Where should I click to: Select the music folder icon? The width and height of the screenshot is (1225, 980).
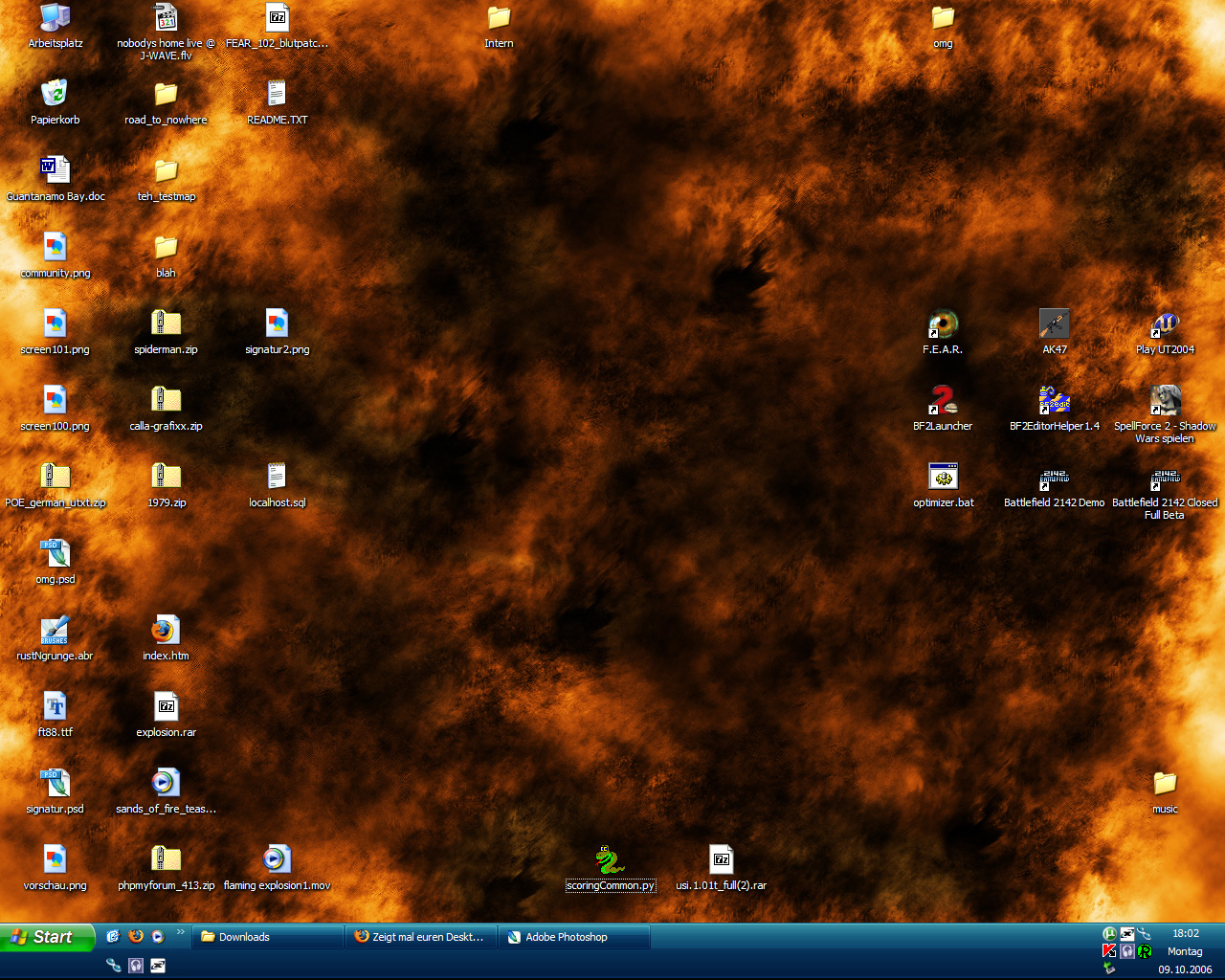1166,791
